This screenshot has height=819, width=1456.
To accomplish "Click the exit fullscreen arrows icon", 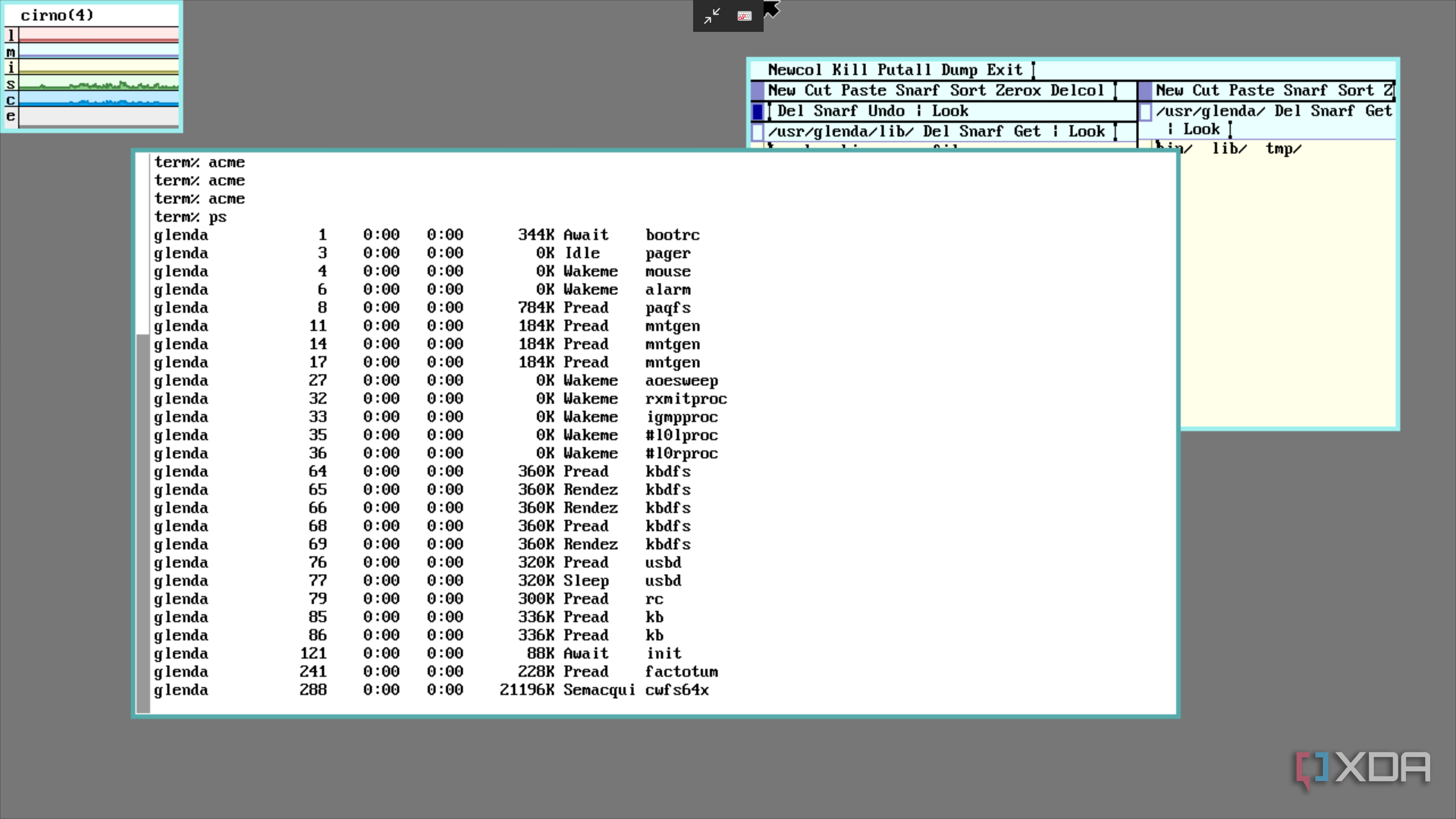I will 711,16.
